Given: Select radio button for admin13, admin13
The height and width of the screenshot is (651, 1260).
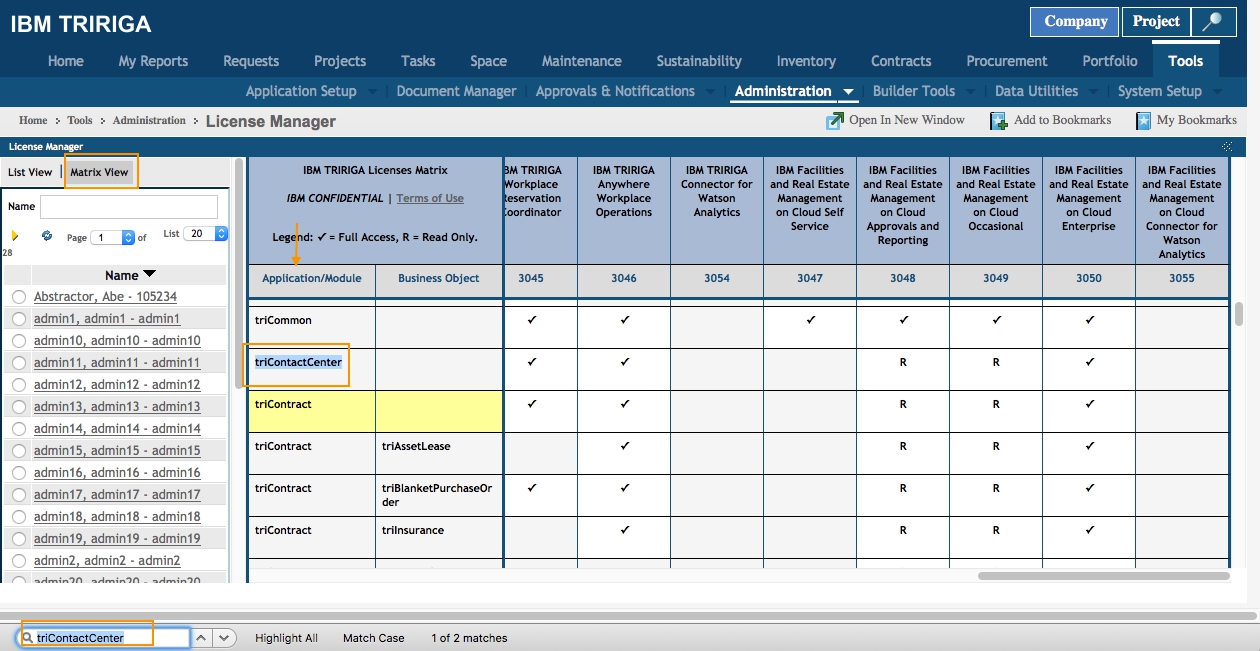Looking at the screenshot, I should (18, 407).
